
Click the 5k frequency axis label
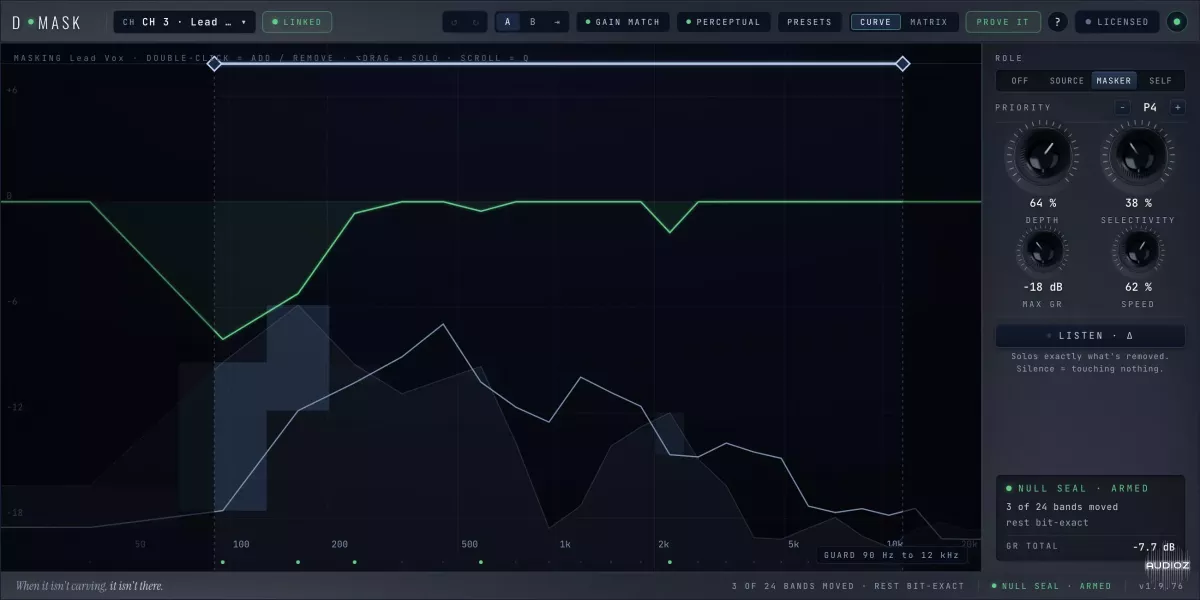pyautogui.click(x=793, y=544)
